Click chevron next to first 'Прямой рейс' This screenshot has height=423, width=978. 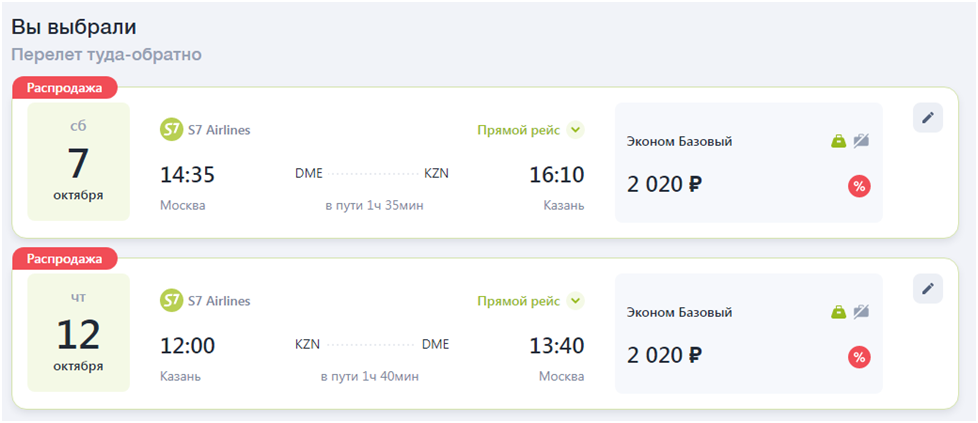tap(575, 129)
